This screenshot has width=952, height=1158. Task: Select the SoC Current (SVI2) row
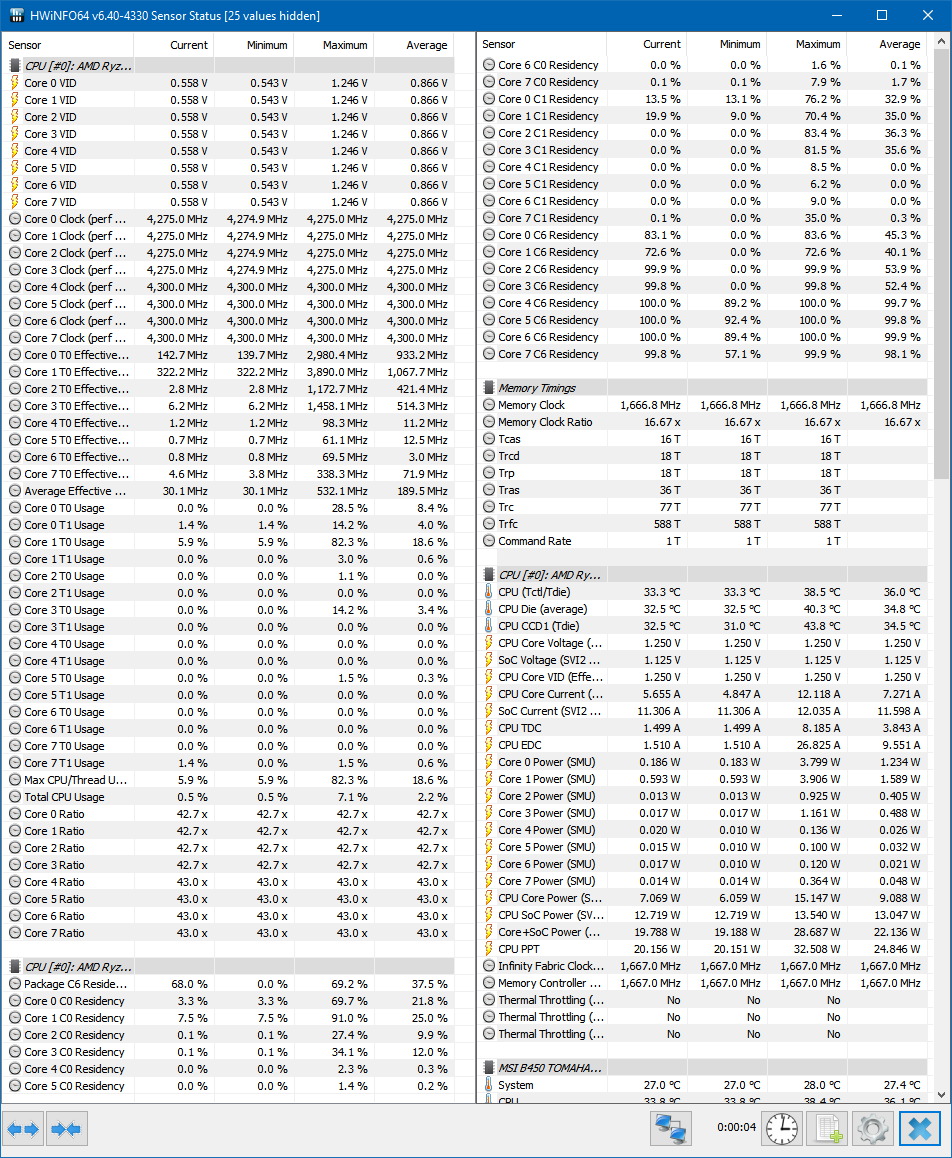[x=704, y=710]
